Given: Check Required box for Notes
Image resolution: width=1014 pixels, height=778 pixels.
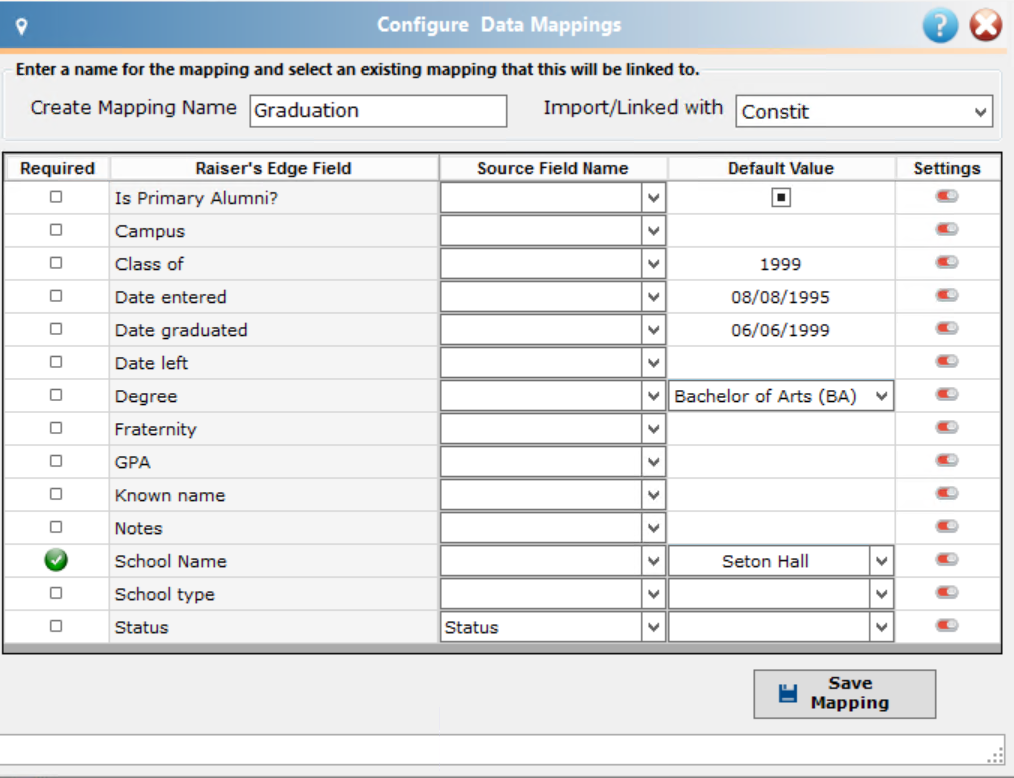Looking at the screenshot, I should 56,526.
